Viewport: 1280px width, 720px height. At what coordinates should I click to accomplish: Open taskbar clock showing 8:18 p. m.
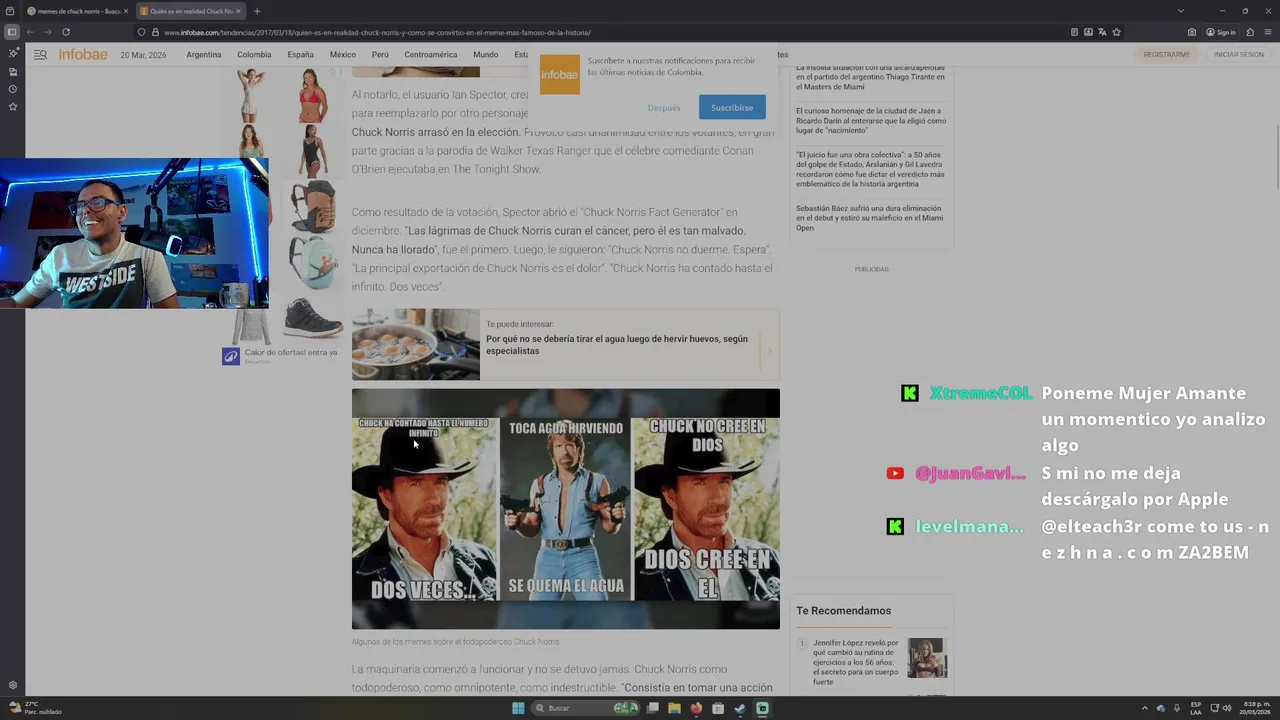pos(1257,708)
